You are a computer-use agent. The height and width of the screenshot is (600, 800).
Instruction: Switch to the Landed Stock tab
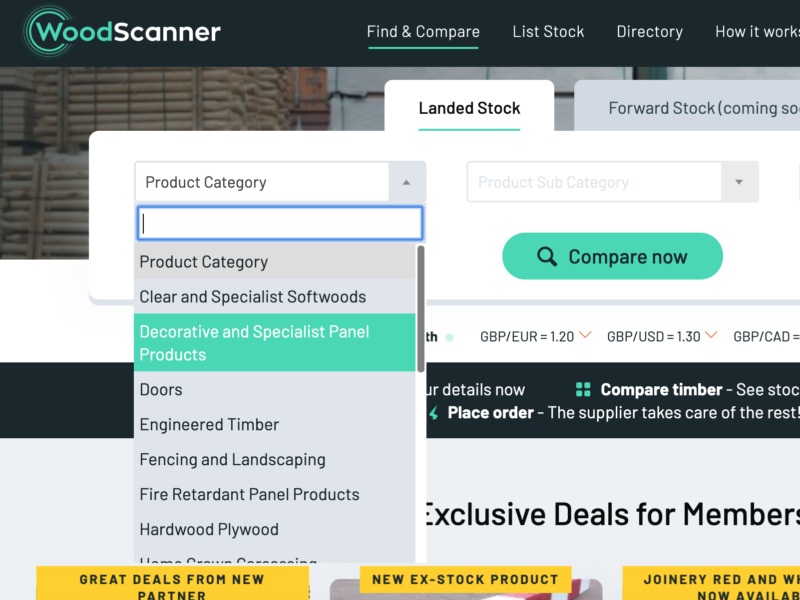(x=469, y=108)
